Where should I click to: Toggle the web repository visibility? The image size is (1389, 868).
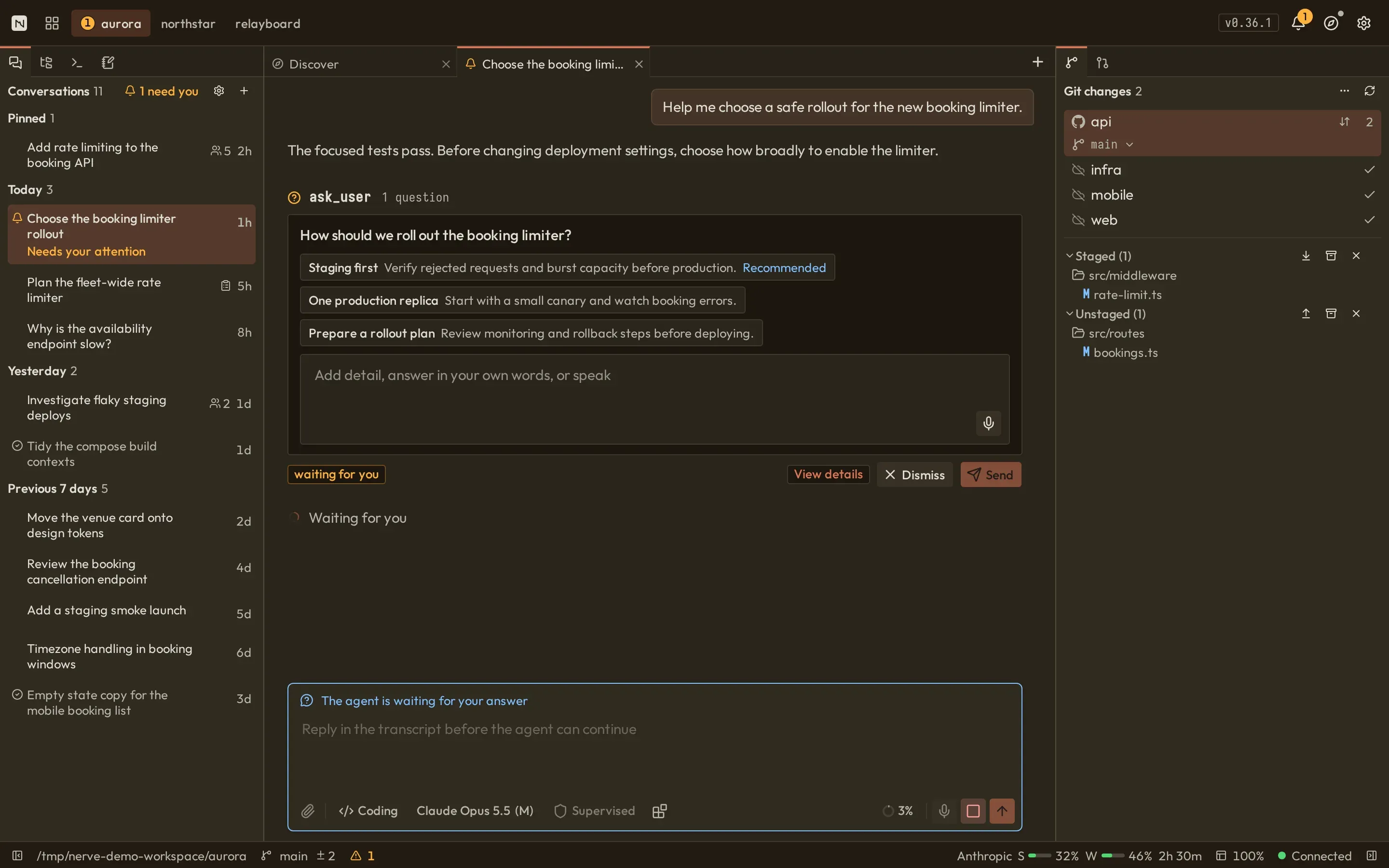click(1078, 220)
